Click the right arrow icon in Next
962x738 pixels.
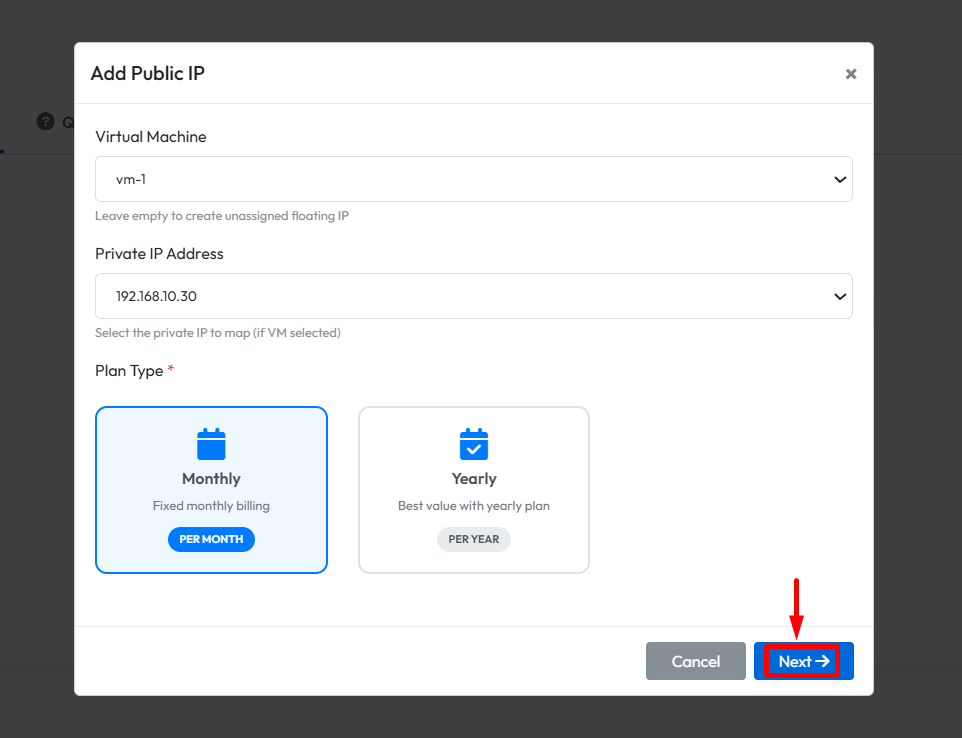tap(823, 661)
